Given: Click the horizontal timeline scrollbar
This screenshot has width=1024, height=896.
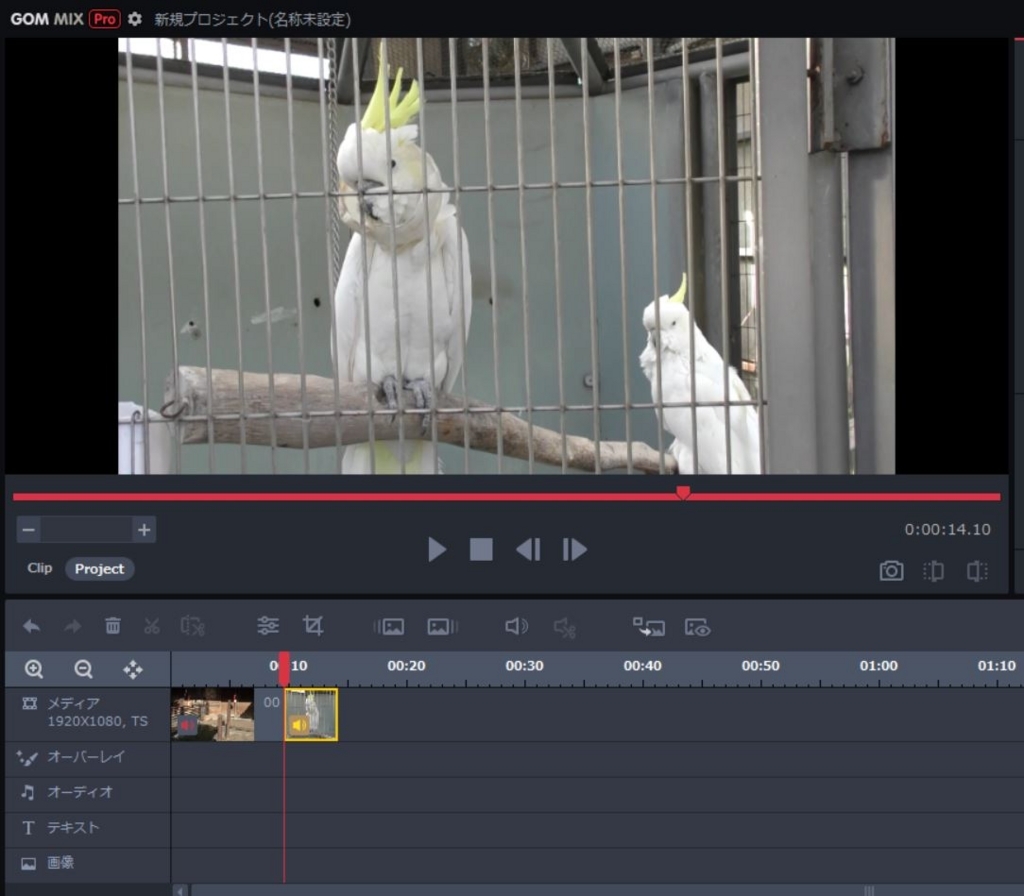Looking at the screenshot, I should [x=606, y=890].
